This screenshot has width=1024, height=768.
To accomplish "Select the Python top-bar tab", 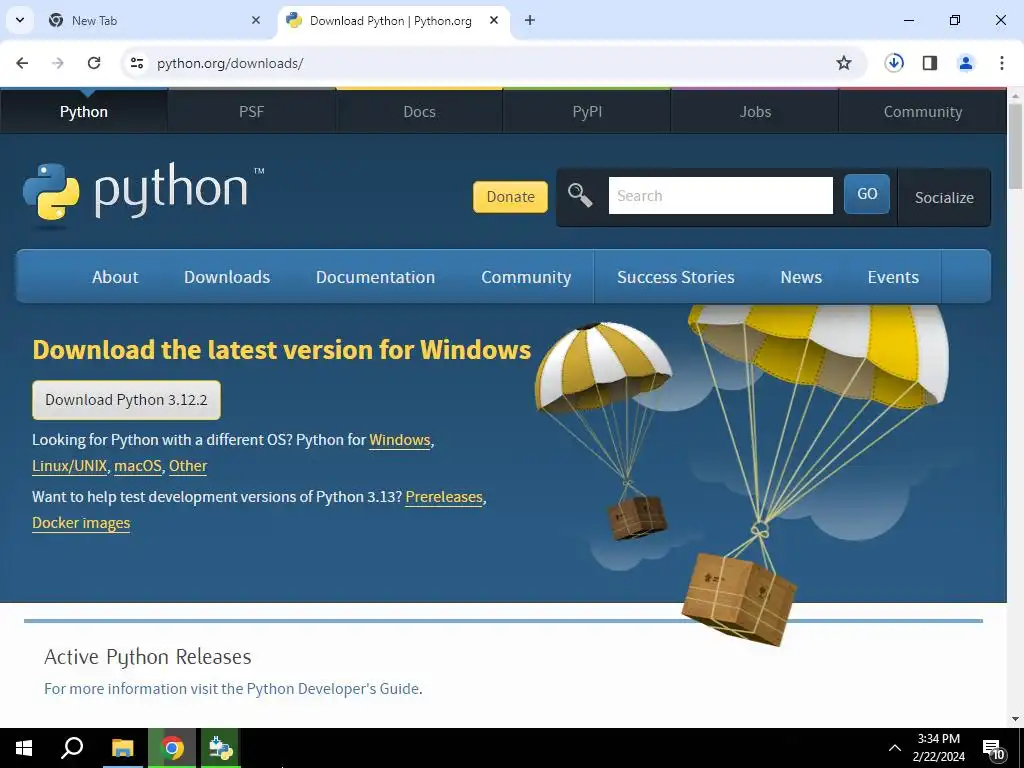I will tap(84, 112).
